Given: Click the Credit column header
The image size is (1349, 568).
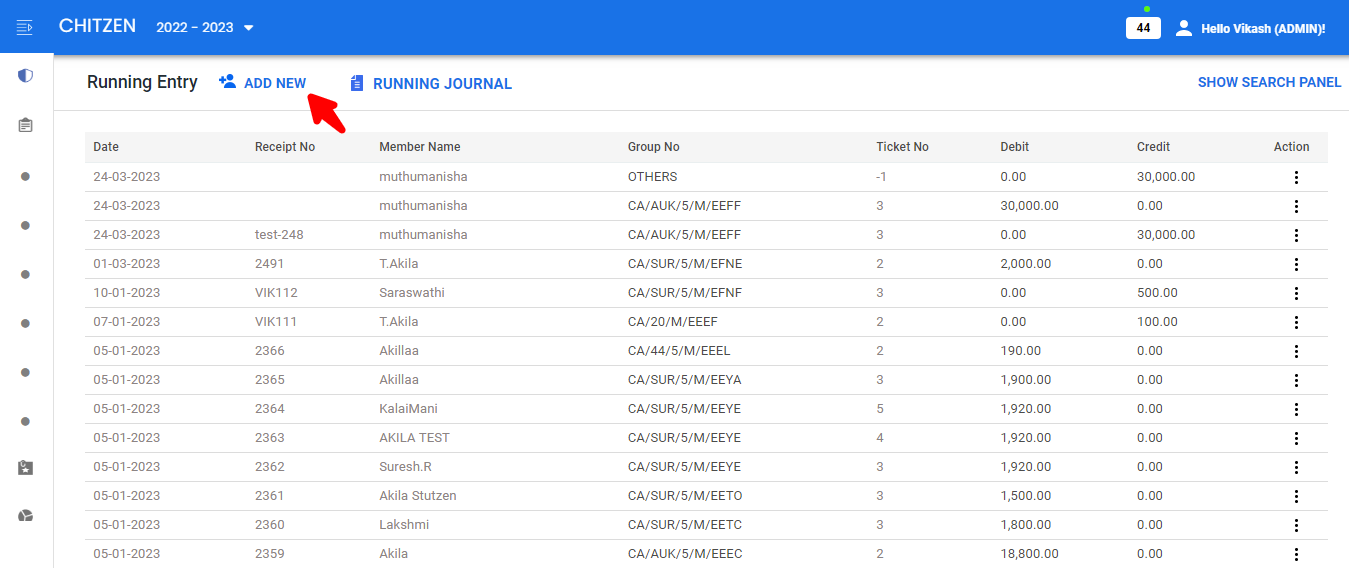Looking at the screenshot, I should 1153,147.
